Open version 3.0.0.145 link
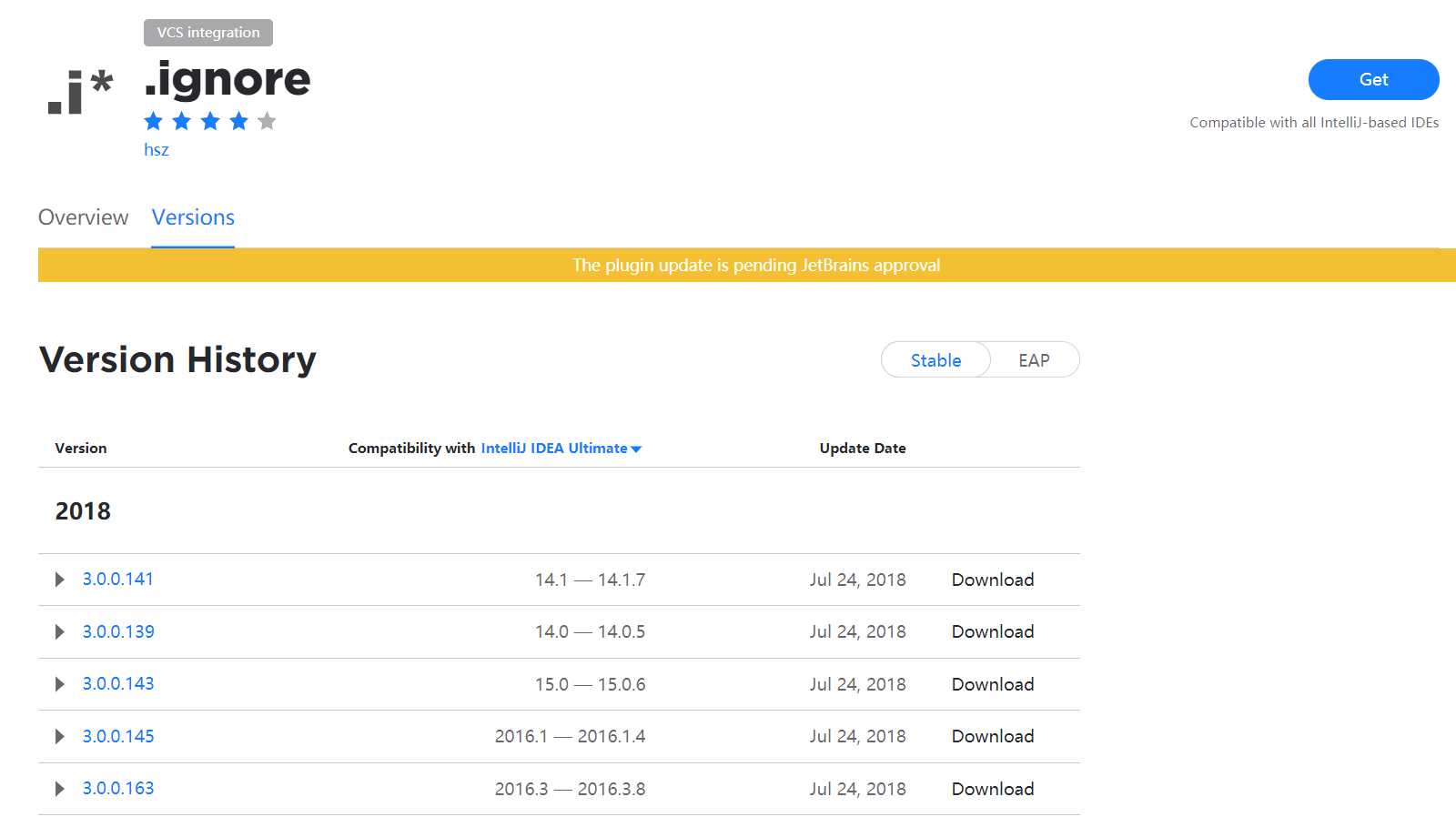This screenshot has width=1456, height=817. (118, 736)
